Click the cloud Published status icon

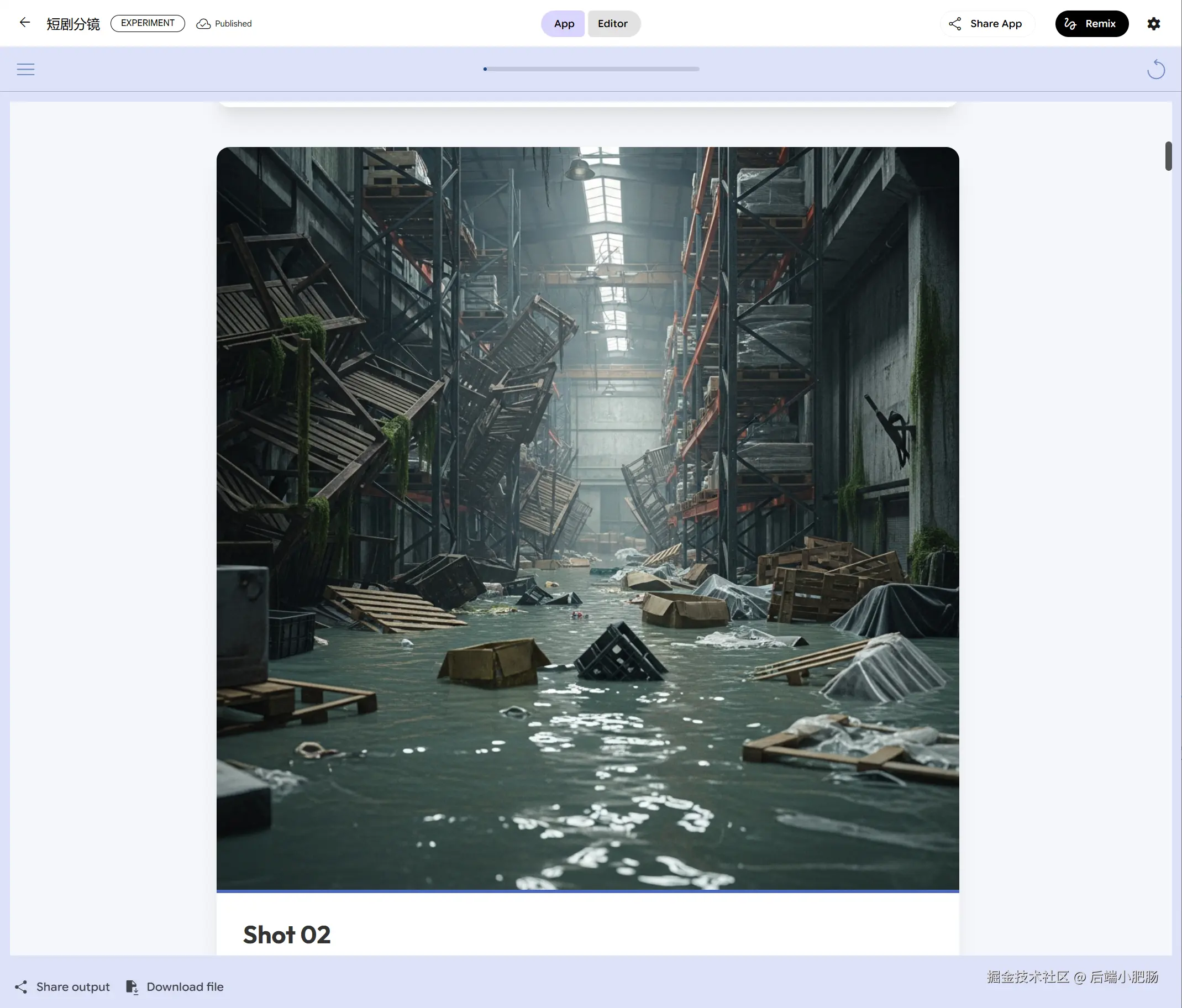pos(203,23)
